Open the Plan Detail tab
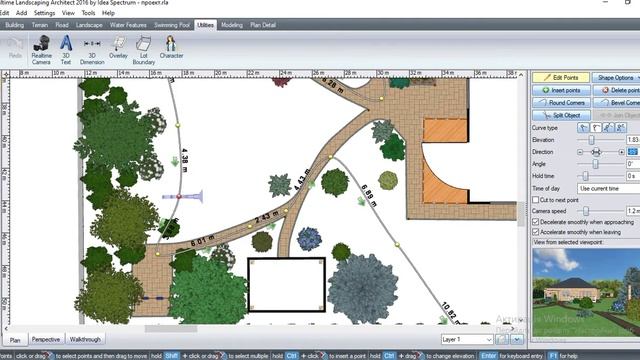The height and width of the screenshot is (360, 640). click(x=263, y=25)
